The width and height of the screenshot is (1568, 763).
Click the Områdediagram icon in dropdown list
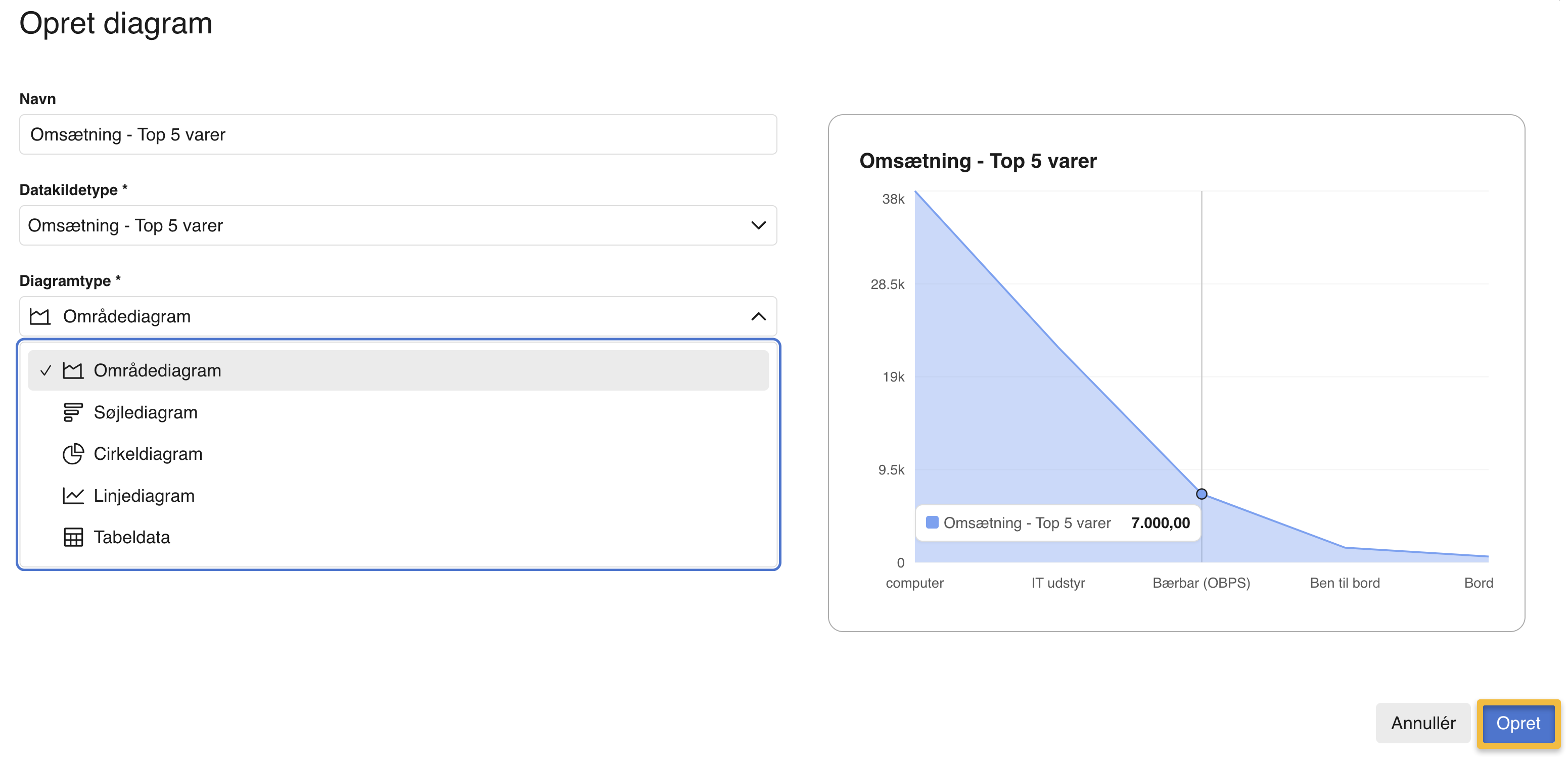click(x=73, y=370)
